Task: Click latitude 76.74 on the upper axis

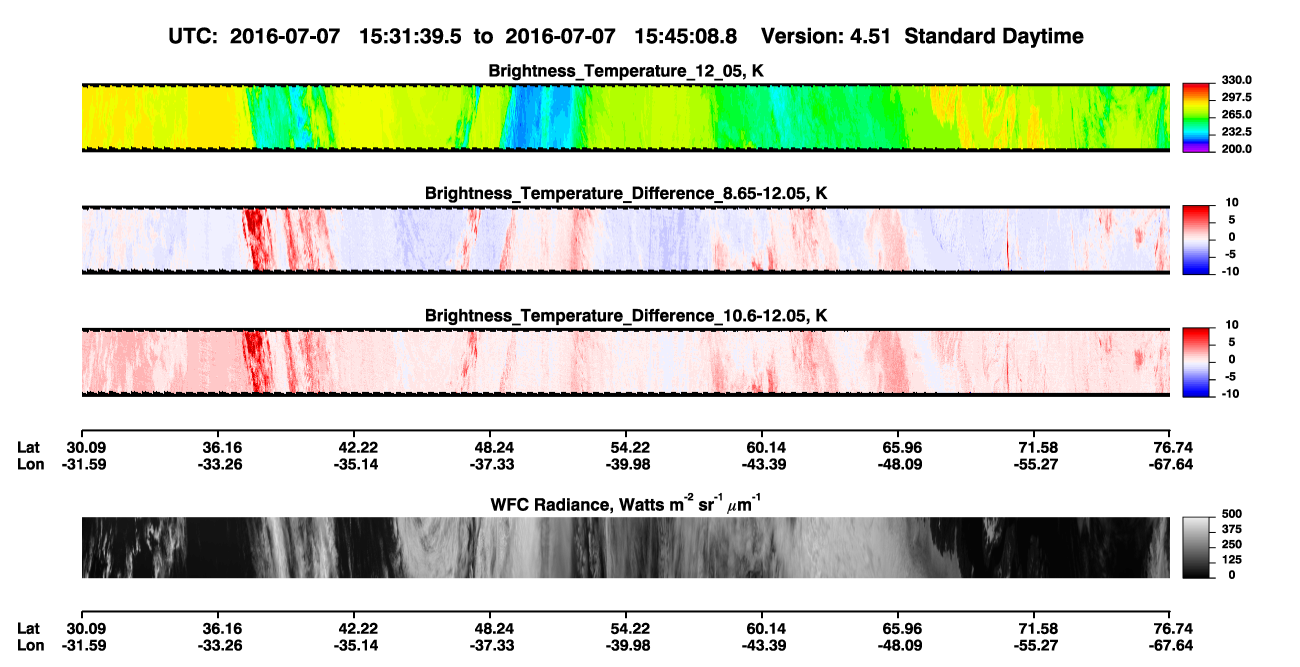Action: tap(1173, 447)
